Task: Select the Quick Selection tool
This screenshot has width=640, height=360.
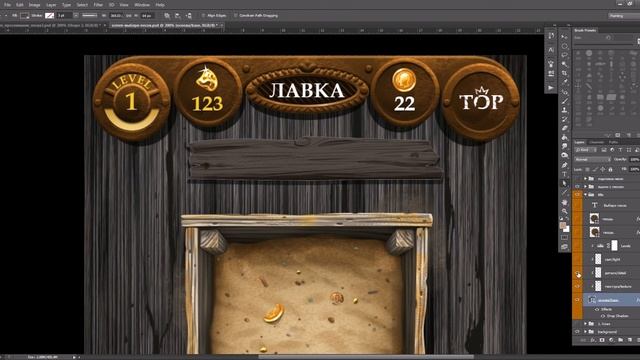Action: [x=565, y=64]
